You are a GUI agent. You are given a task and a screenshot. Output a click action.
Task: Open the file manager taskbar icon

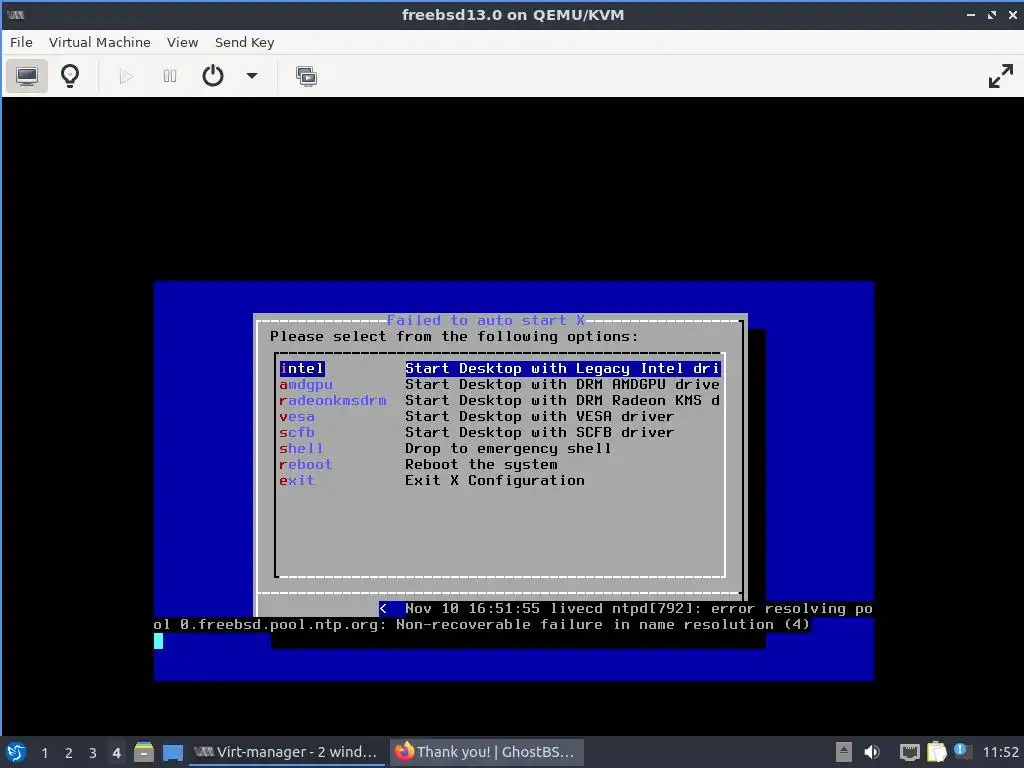tap(144, 752)
